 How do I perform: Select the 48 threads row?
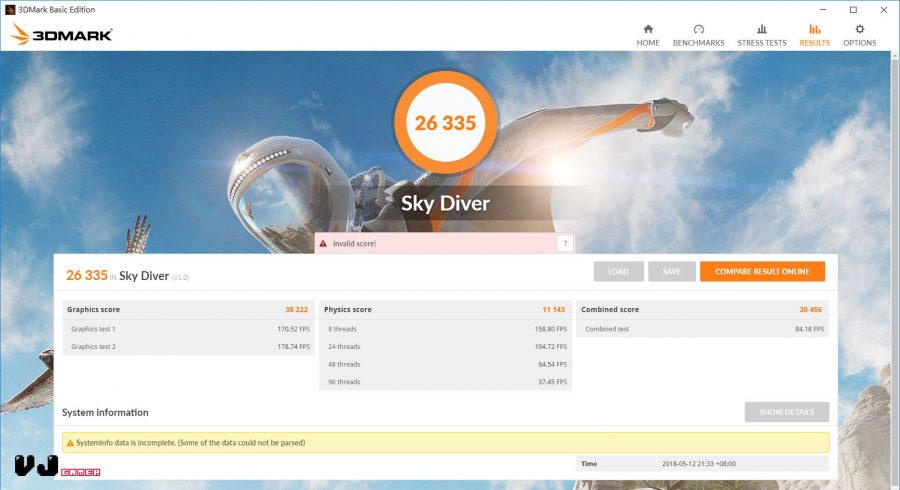(x=445, y=364)
